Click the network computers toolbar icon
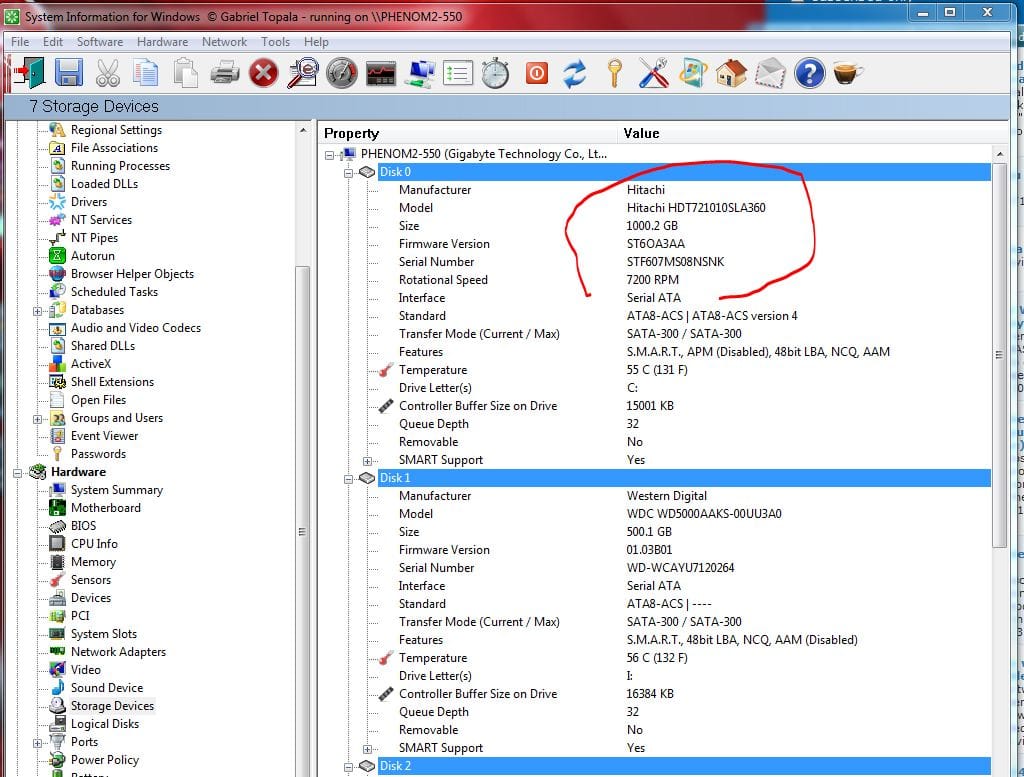The image size is (1024, 777). [420, 73]
